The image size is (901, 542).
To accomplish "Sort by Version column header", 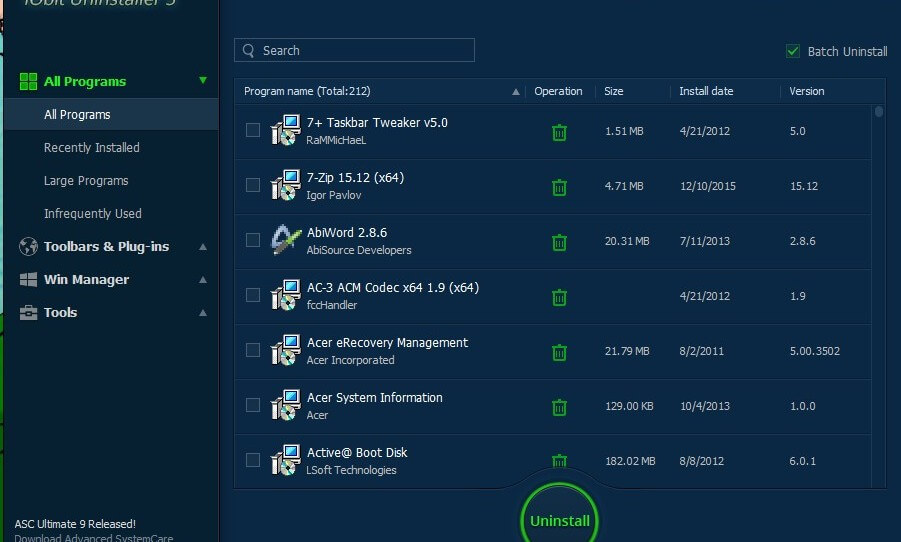I will click(x=807, y=91).
